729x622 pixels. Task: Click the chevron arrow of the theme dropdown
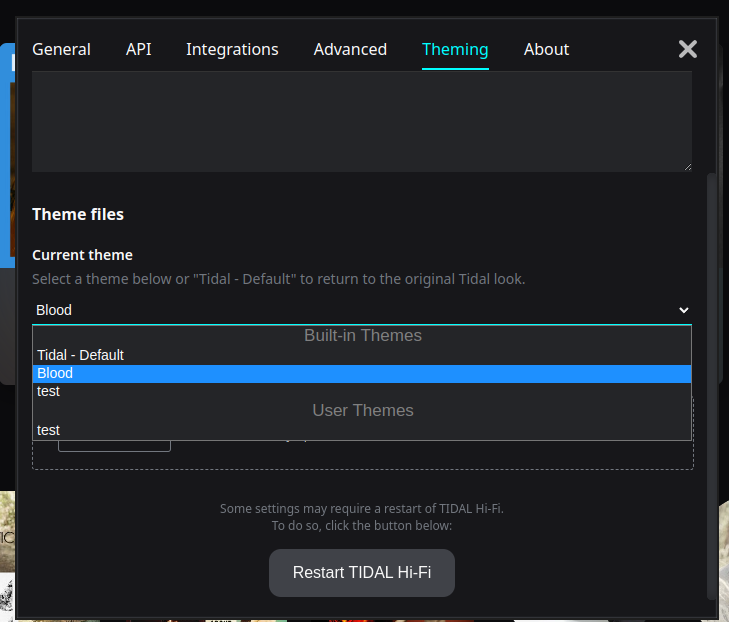click(x=684, y=311)
